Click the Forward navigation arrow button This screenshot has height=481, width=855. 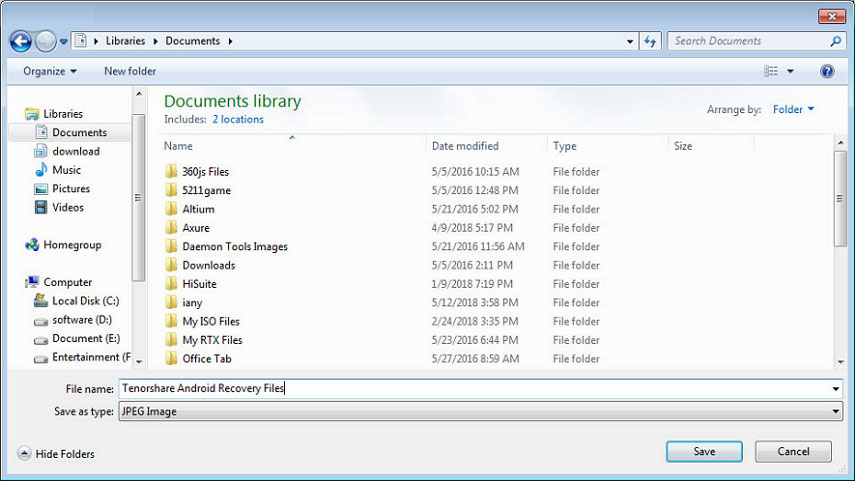[46, 41]
